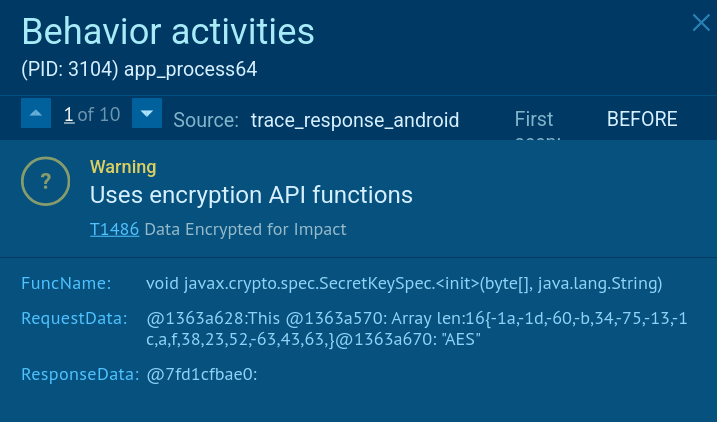Click the FuncName field label
717x422 pixels.
(x=66, y=283)
